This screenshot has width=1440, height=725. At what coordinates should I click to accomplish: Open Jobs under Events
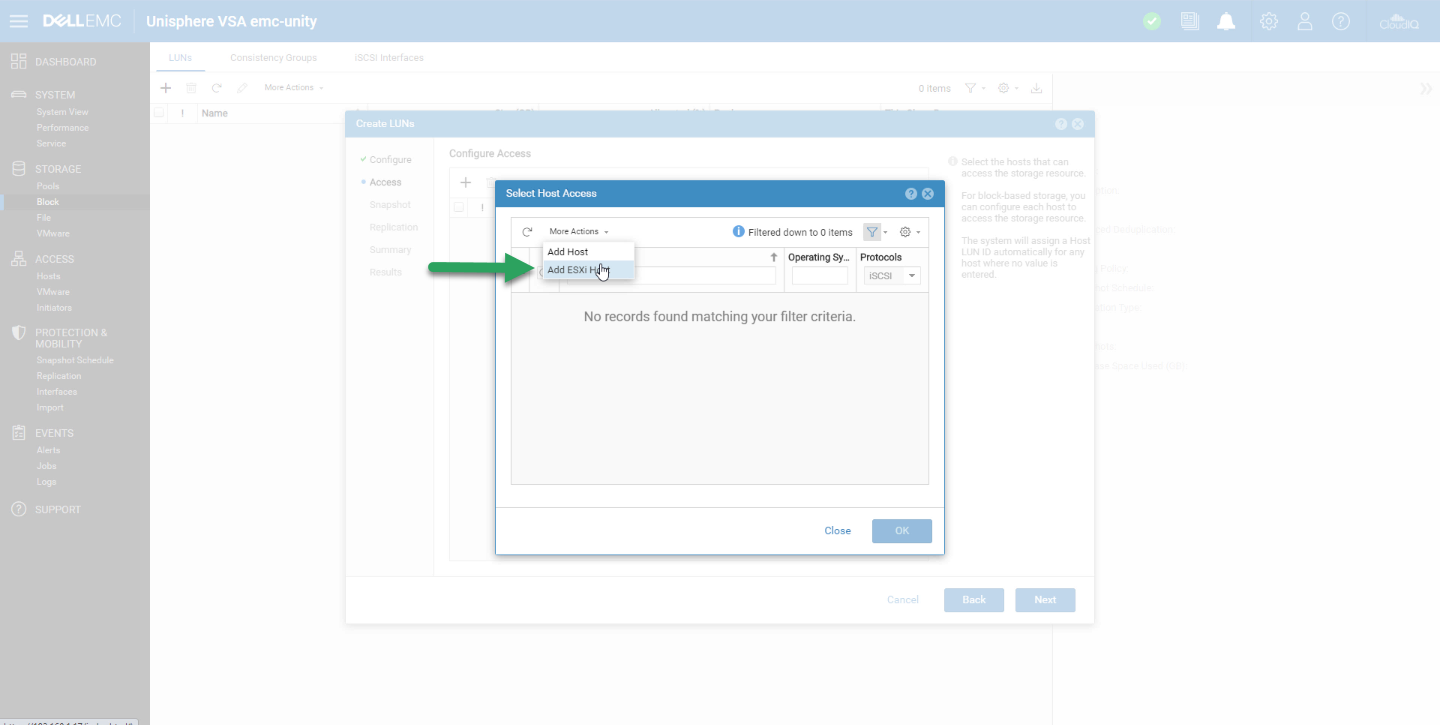47,466
